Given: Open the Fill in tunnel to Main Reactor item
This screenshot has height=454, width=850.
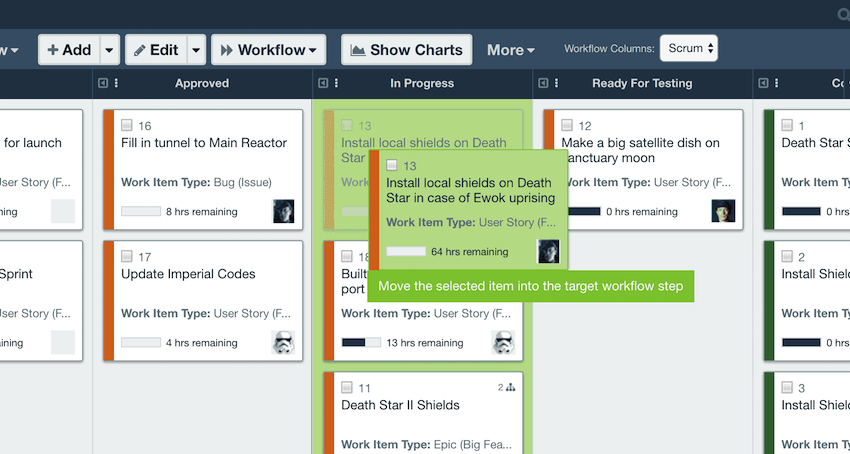Looking at the screenshot, I should (204, 143).
